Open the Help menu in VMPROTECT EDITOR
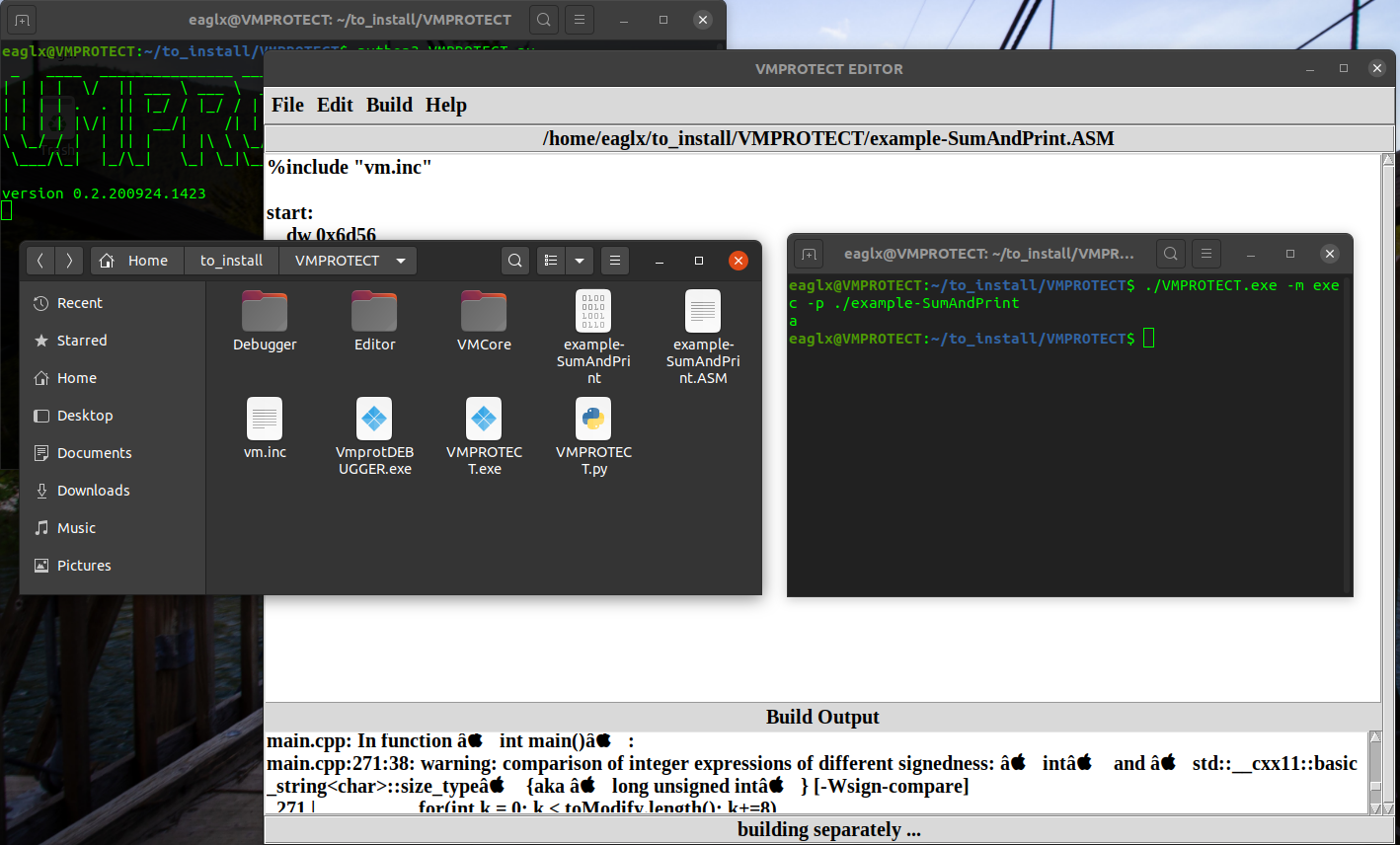The image size is (1400, 845). click(446, 105)
